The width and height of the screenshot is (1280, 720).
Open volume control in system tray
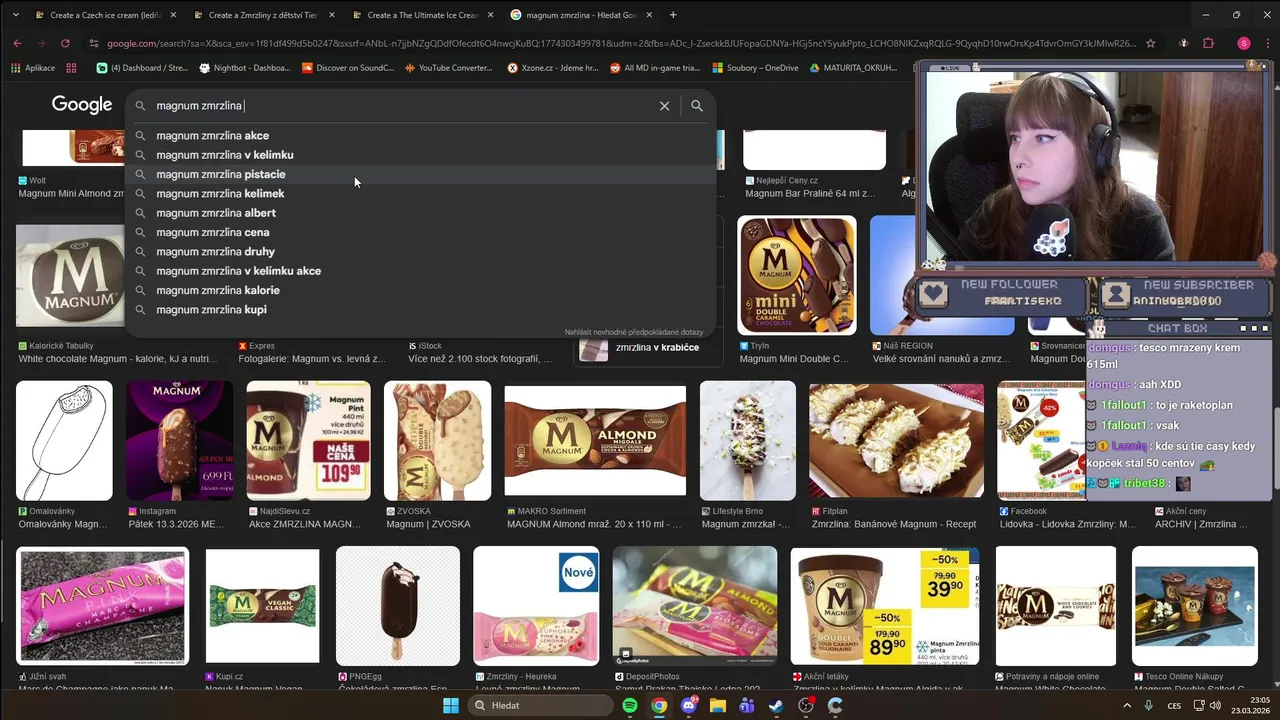point(1215,706)
